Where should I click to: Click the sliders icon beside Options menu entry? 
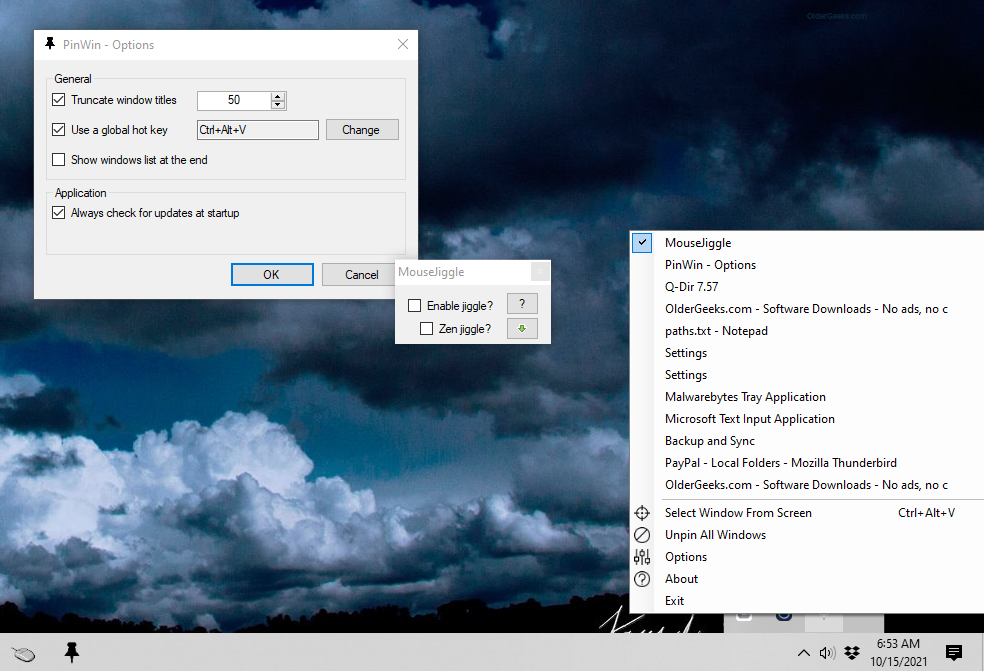click(x=642, y=557)
